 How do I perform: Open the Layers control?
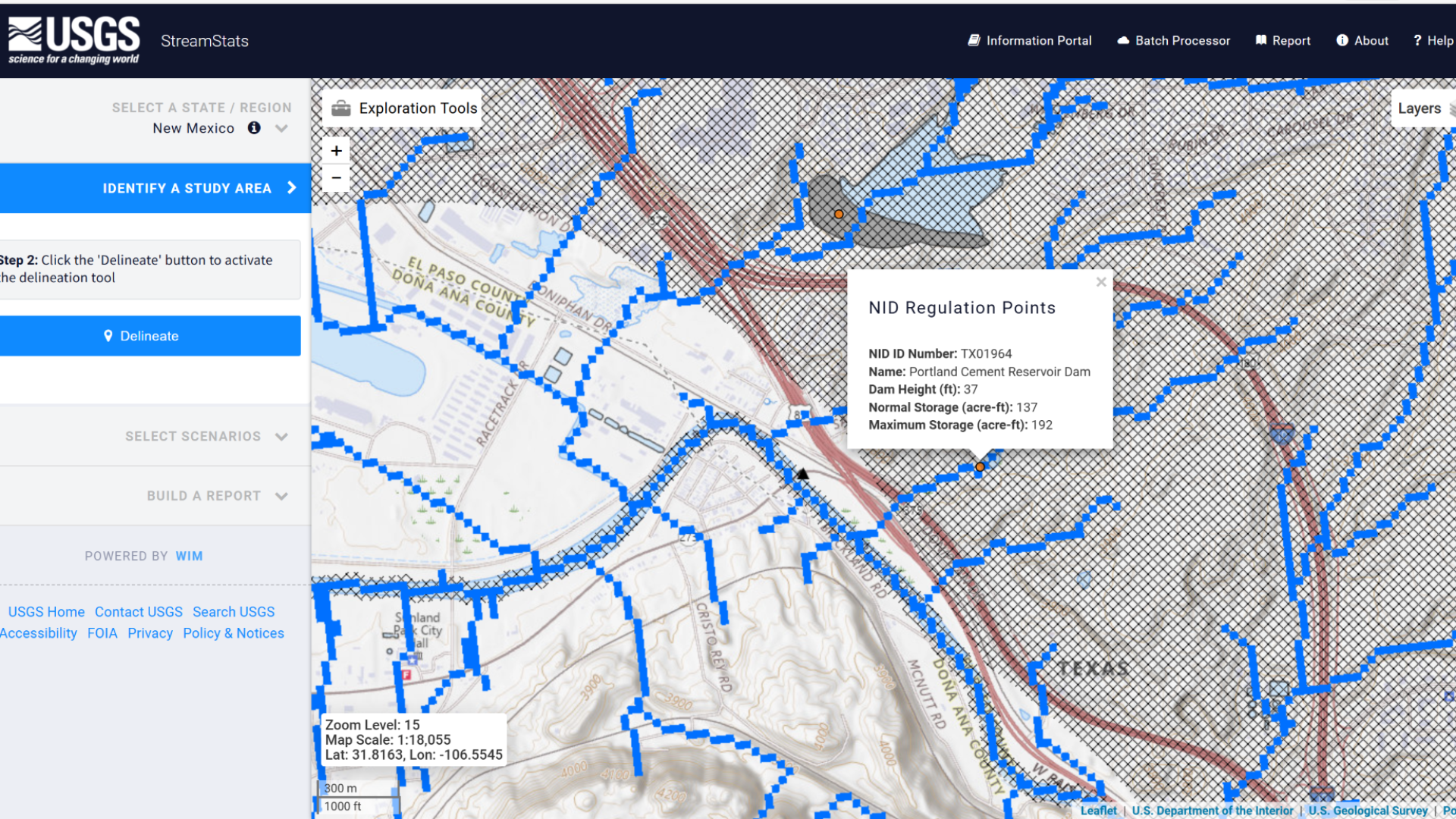1423,108
